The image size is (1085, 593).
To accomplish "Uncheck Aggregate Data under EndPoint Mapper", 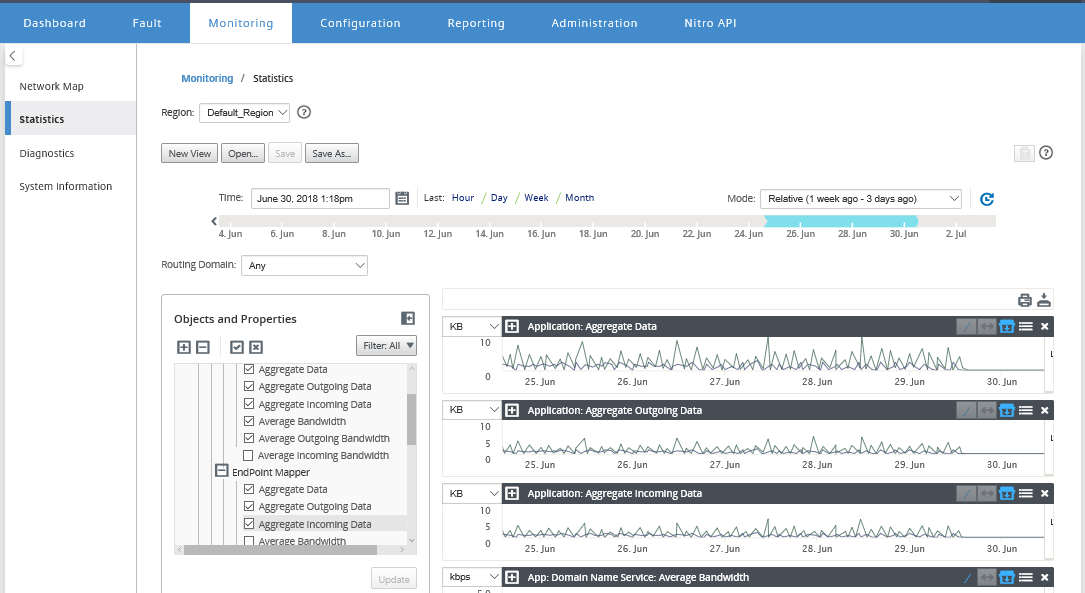I will coord(249,489).
